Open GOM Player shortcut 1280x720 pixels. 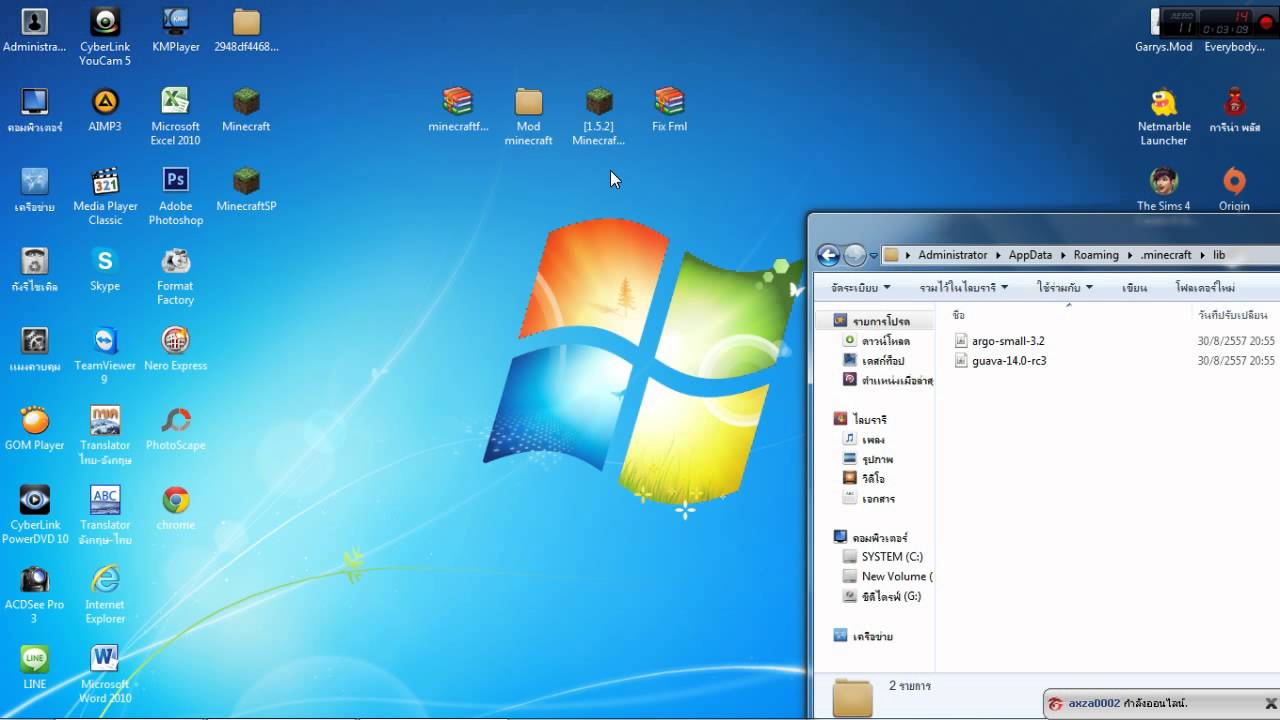35,428
